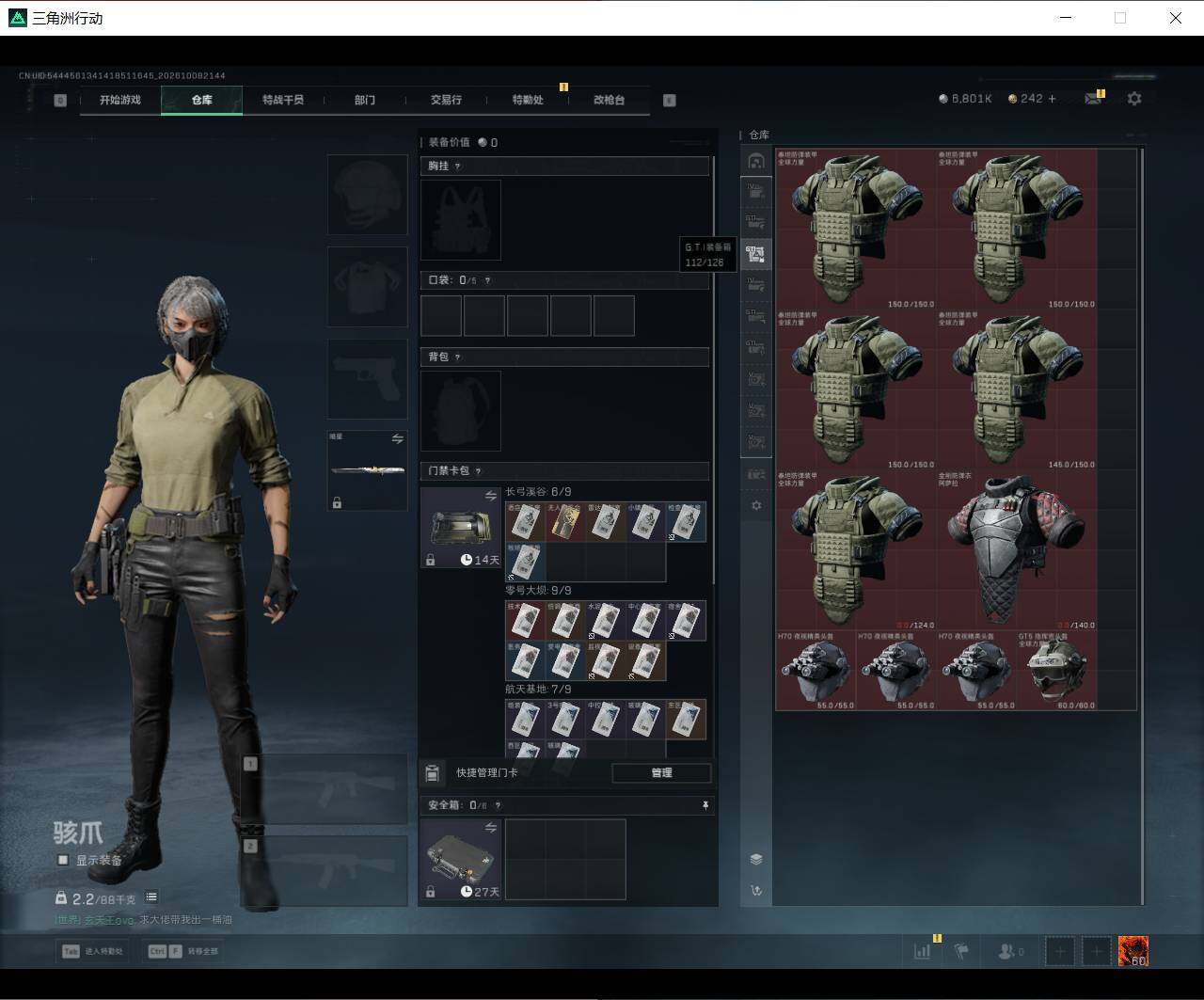
Task: Click the player avatar in bottom-right corner
Action: (x=1133, y=951)
